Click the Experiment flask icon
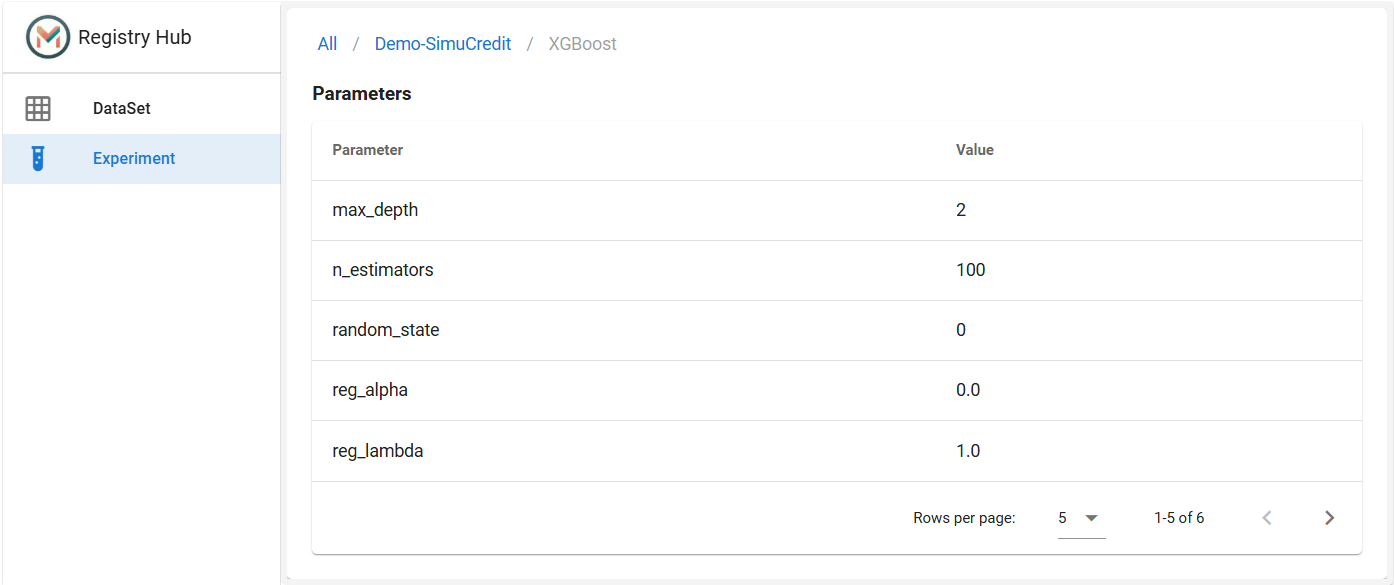Viewport: 1394px width, 585px height. click(38, 158)
